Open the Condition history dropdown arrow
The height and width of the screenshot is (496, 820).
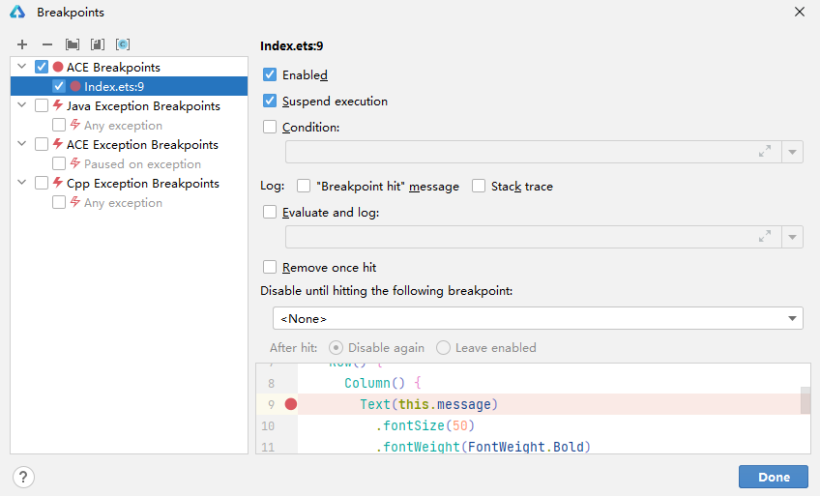793,152
